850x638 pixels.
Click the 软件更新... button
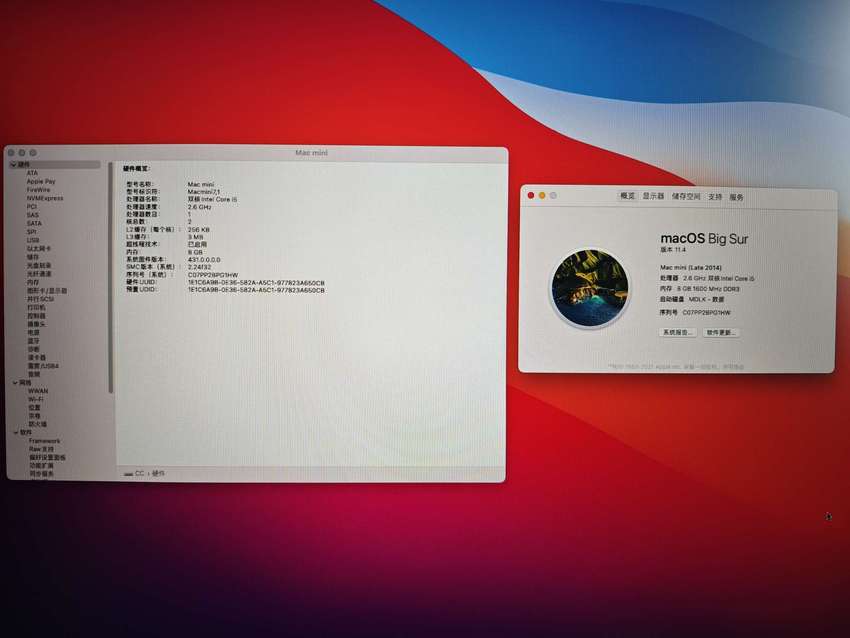tap(721, 333)
